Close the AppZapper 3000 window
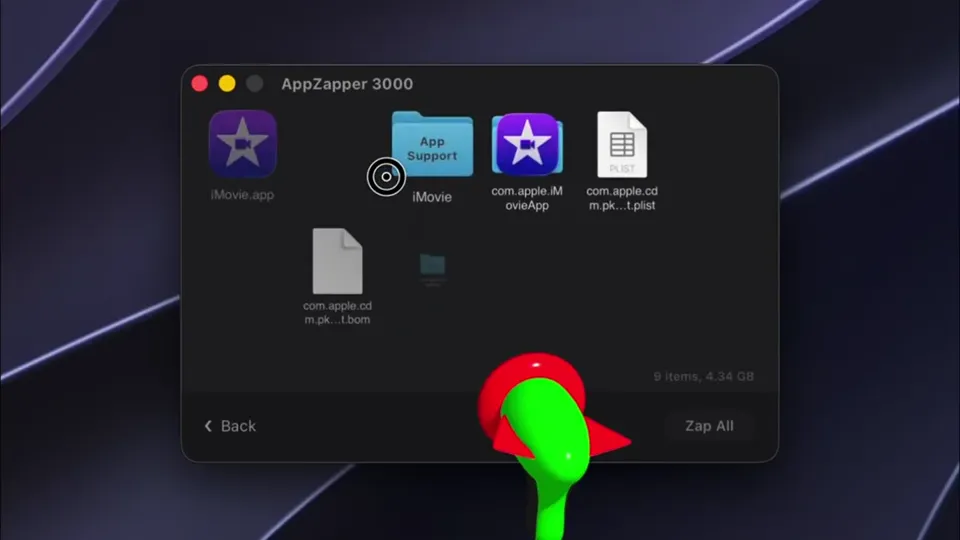Image resolution: width=960 pixels, height=540 pixels. (200, 83)
